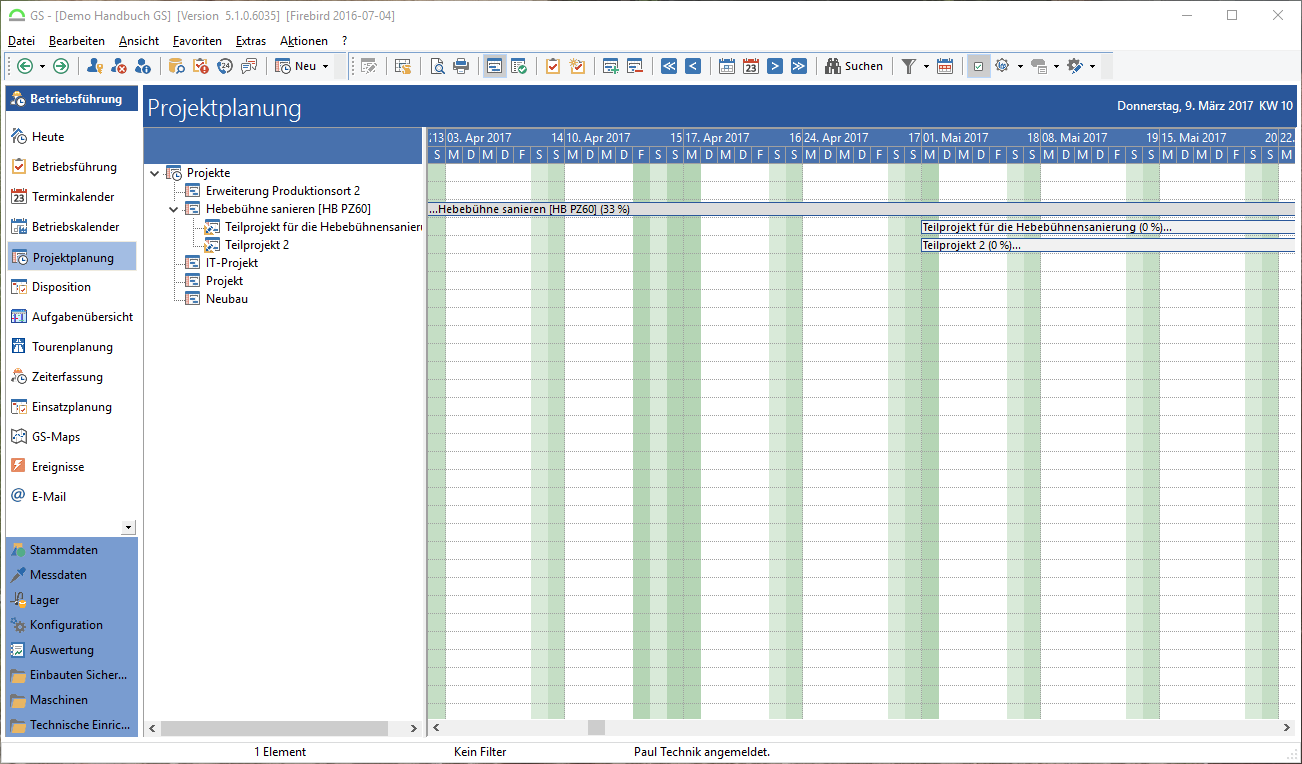
Task: Click the green forward arrow toolbar icon
Action: (61, 66)
